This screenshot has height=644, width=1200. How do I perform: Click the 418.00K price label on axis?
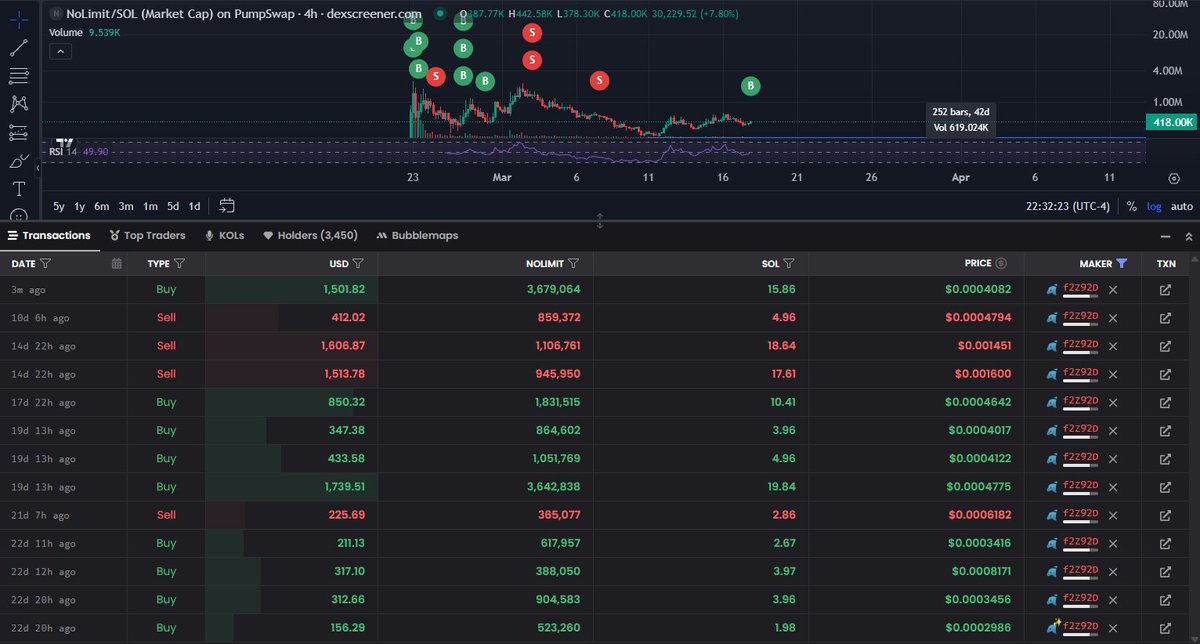(1173, 122)
